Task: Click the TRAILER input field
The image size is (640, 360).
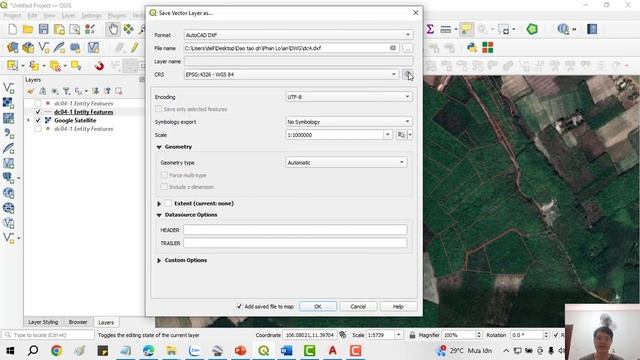Action: 295,243
